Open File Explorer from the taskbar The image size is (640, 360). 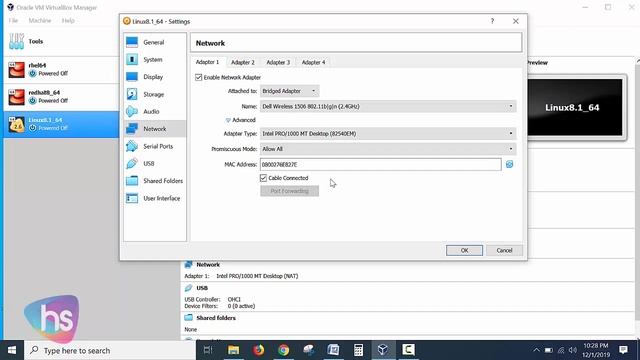[x=233, y=350]
